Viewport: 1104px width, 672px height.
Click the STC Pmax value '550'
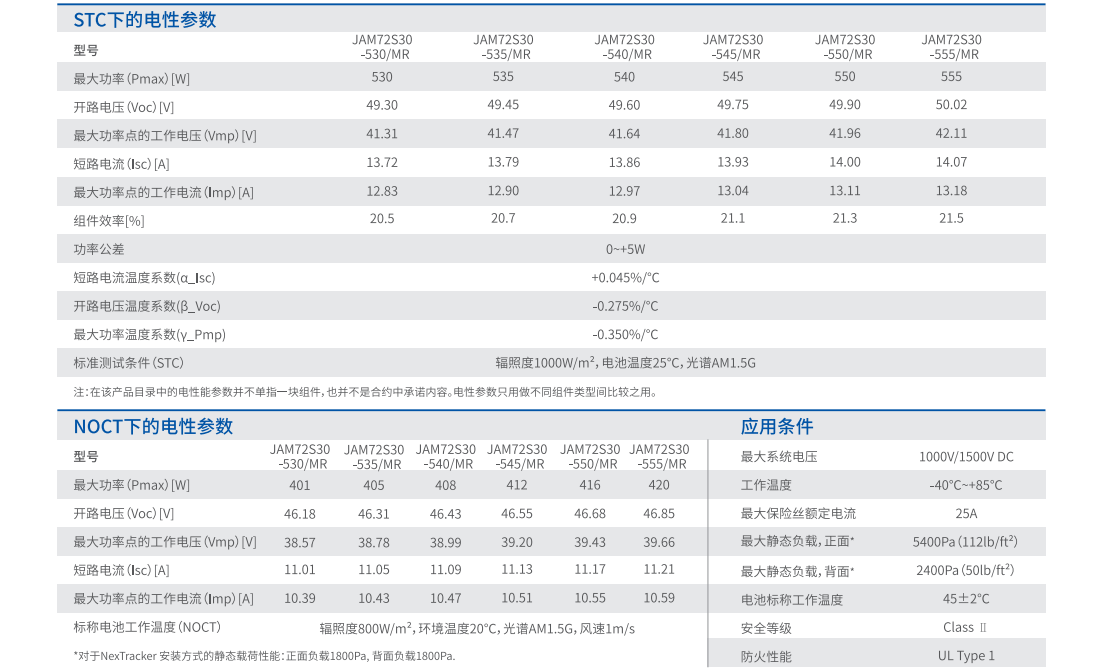click(x=845, y=77)
